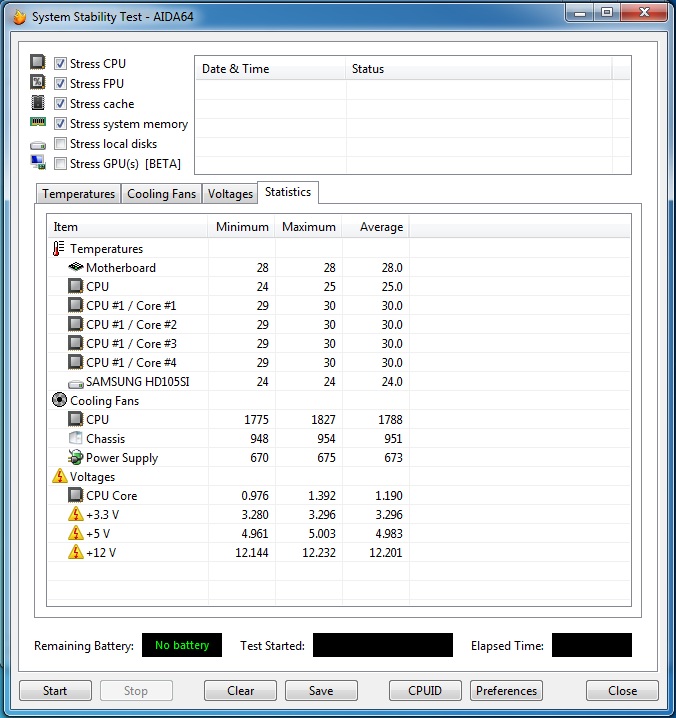Click the CPU Core voltage label
The width and height of the screenshot is (676, 718).
[112, 495]
